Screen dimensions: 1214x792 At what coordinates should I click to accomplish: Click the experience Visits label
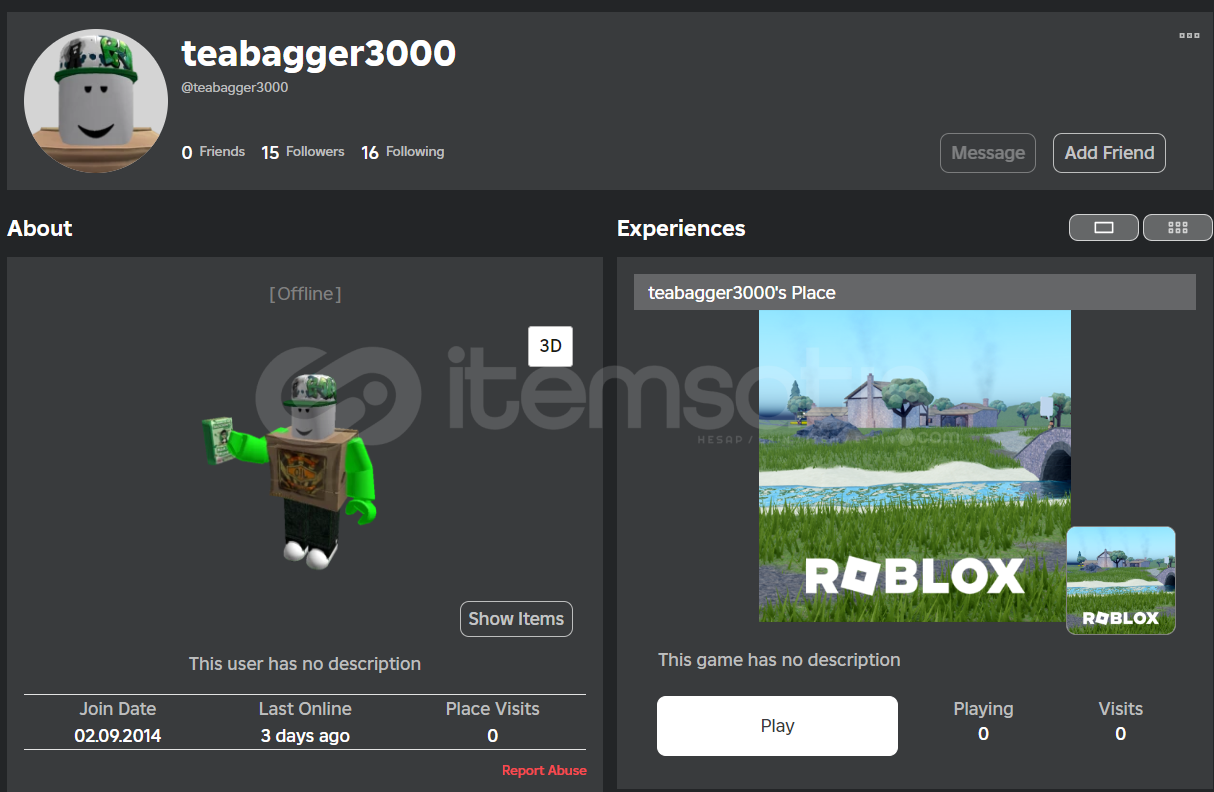tap(1120, 709)
